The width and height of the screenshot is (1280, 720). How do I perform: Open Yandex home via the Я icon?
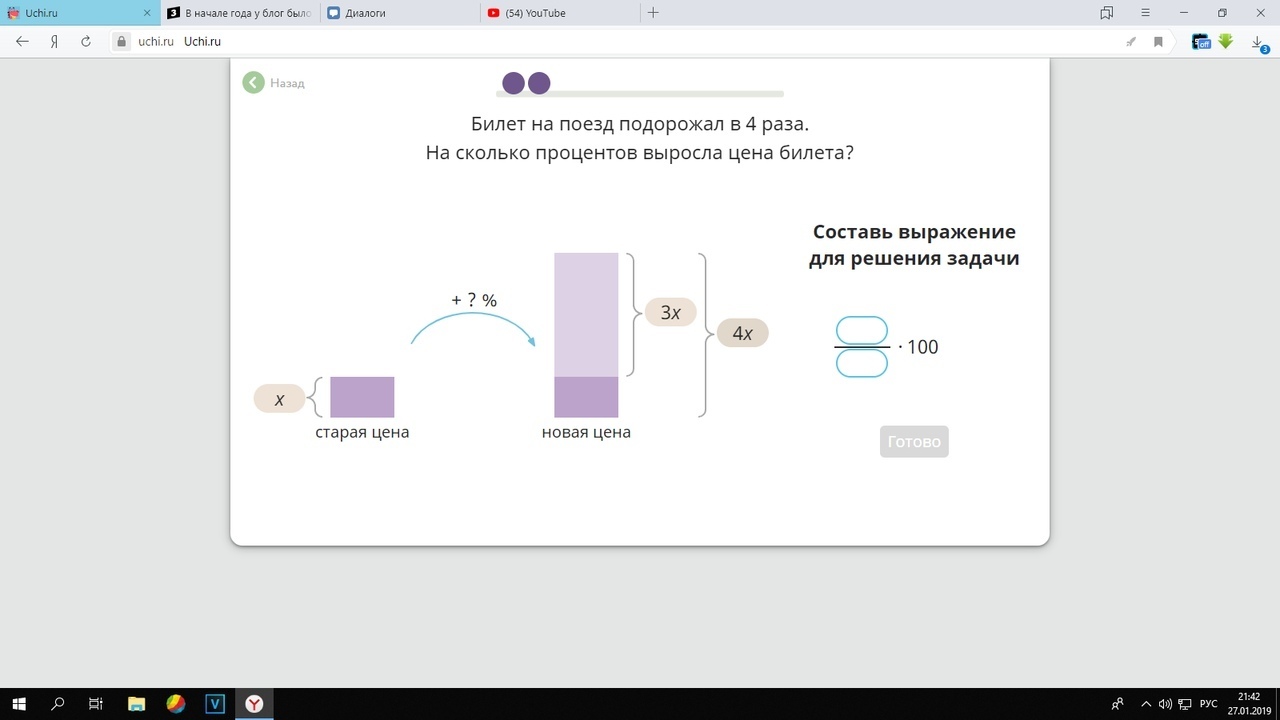click(x=54, y=42)
